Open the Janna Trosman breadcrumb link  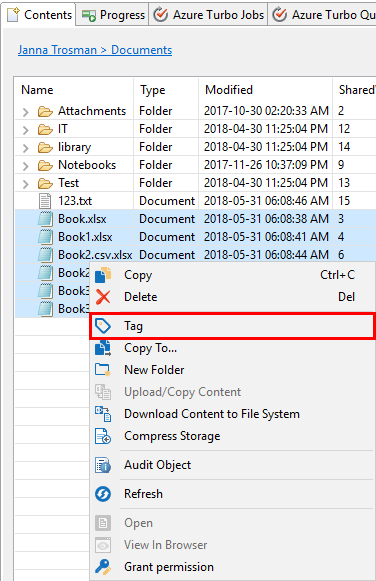(57, 50)
